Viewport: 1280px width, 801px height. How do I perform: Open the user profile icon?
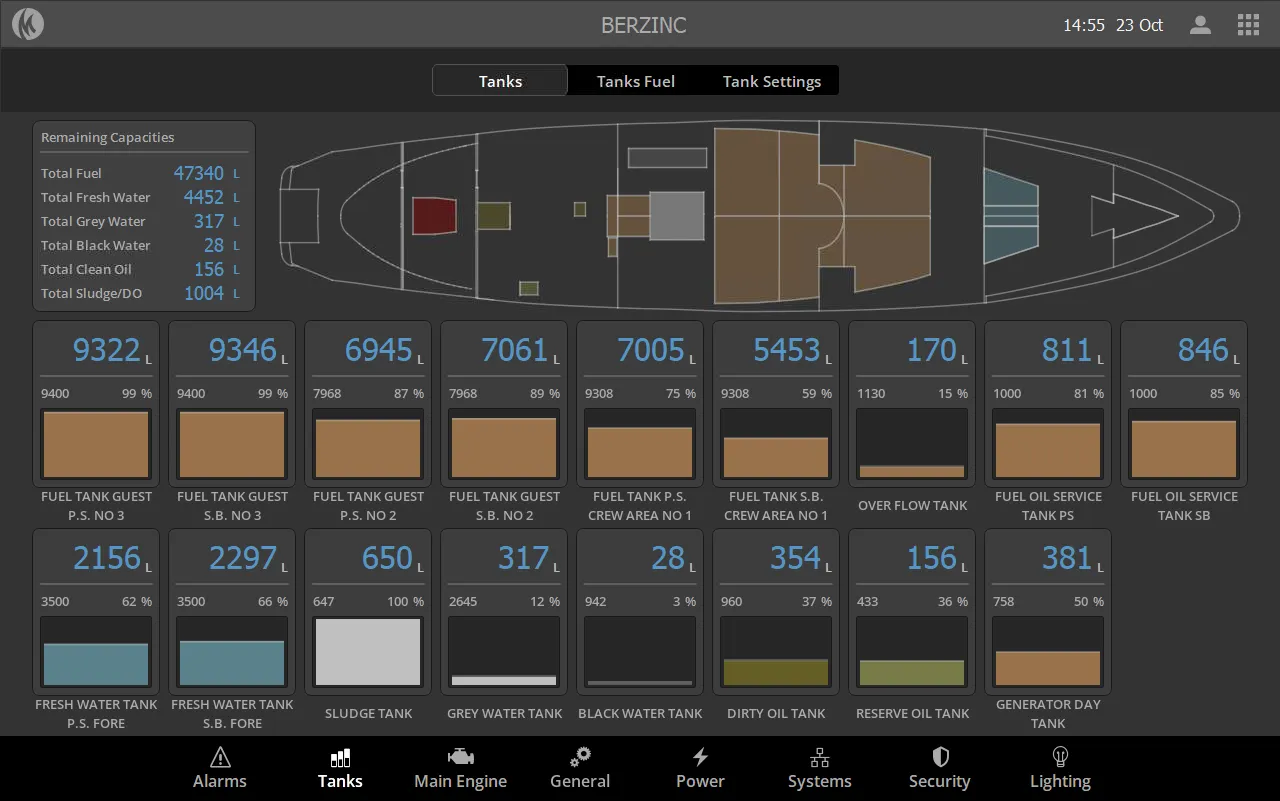click(x=1200, y=25)
